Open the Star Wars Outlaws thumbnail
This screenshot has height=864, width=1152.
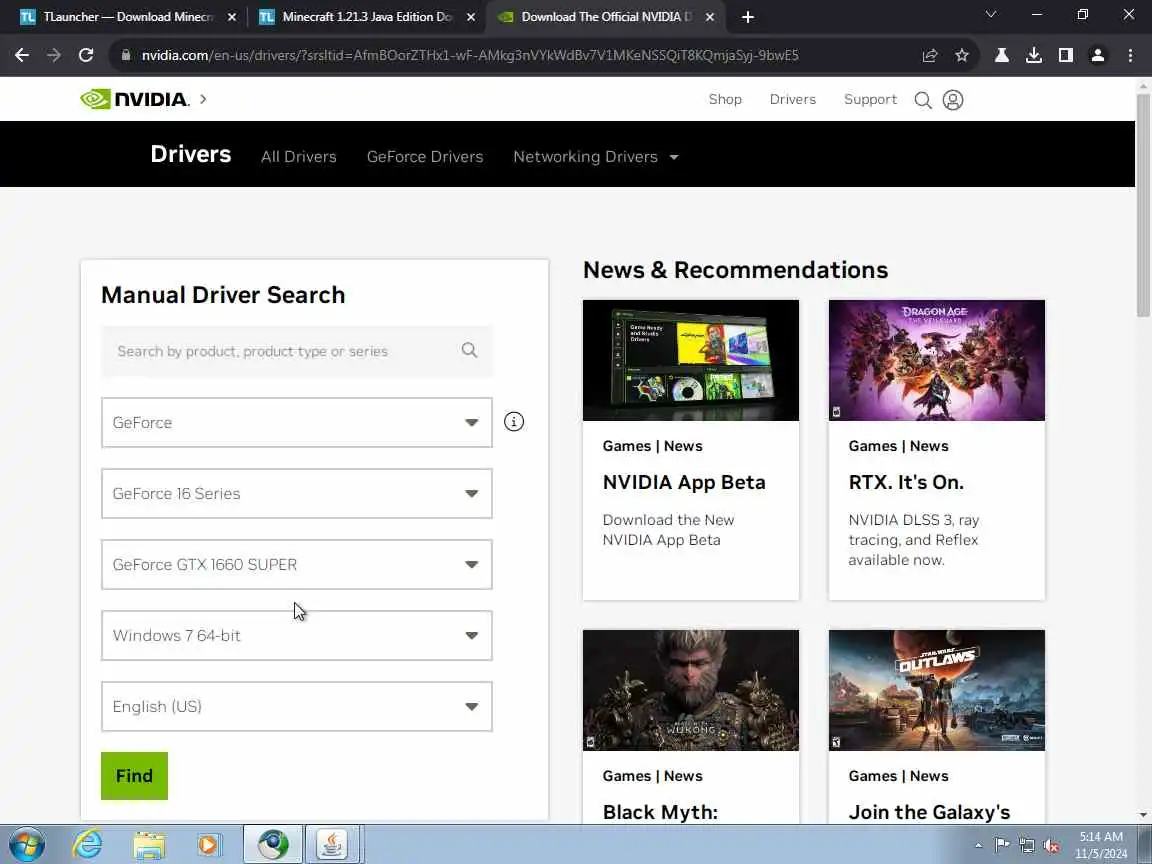click(x=937, y=690)
